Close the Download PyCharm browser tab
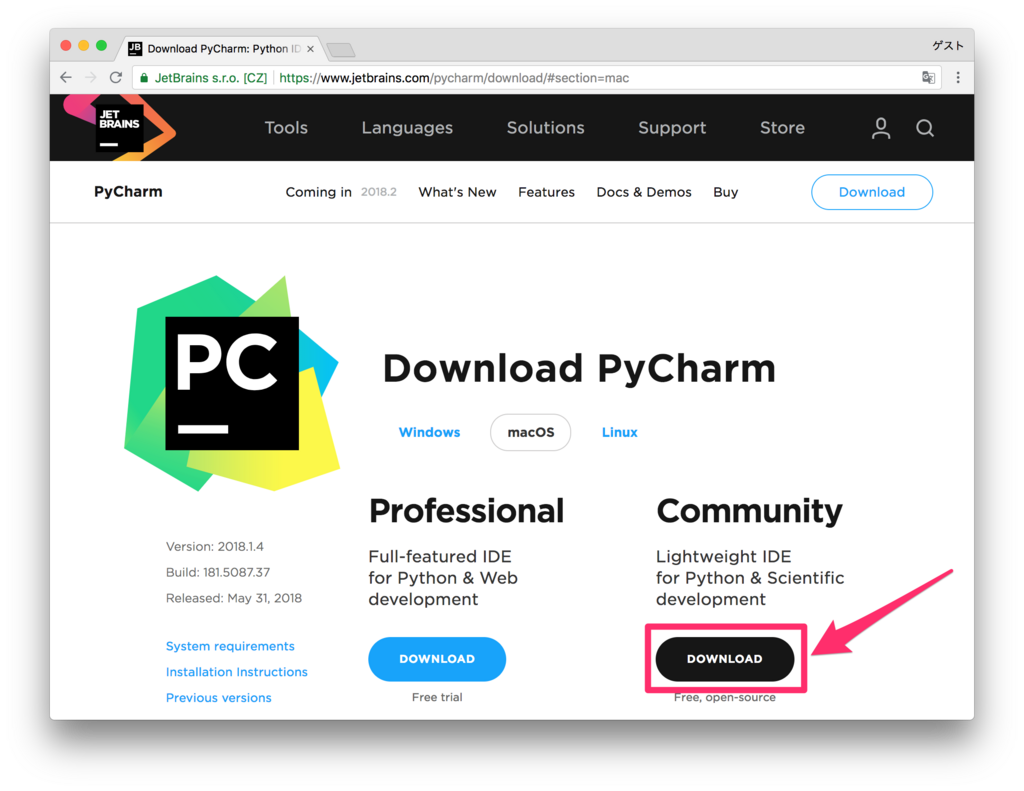Viewport: 1024px width, 791px height. (310, 49)
